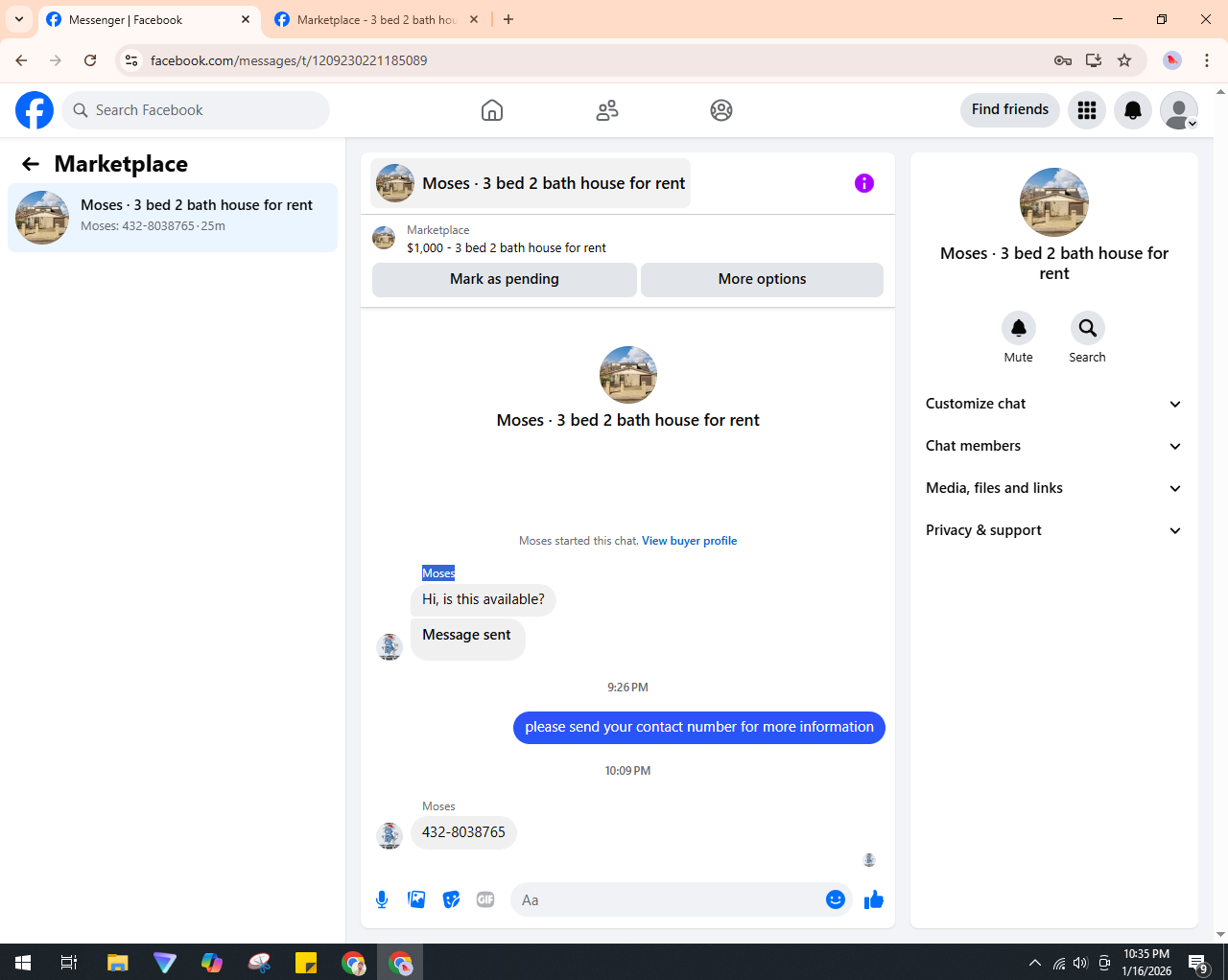Click the 'Hi, is this available?' message

(x=484, y=599)
